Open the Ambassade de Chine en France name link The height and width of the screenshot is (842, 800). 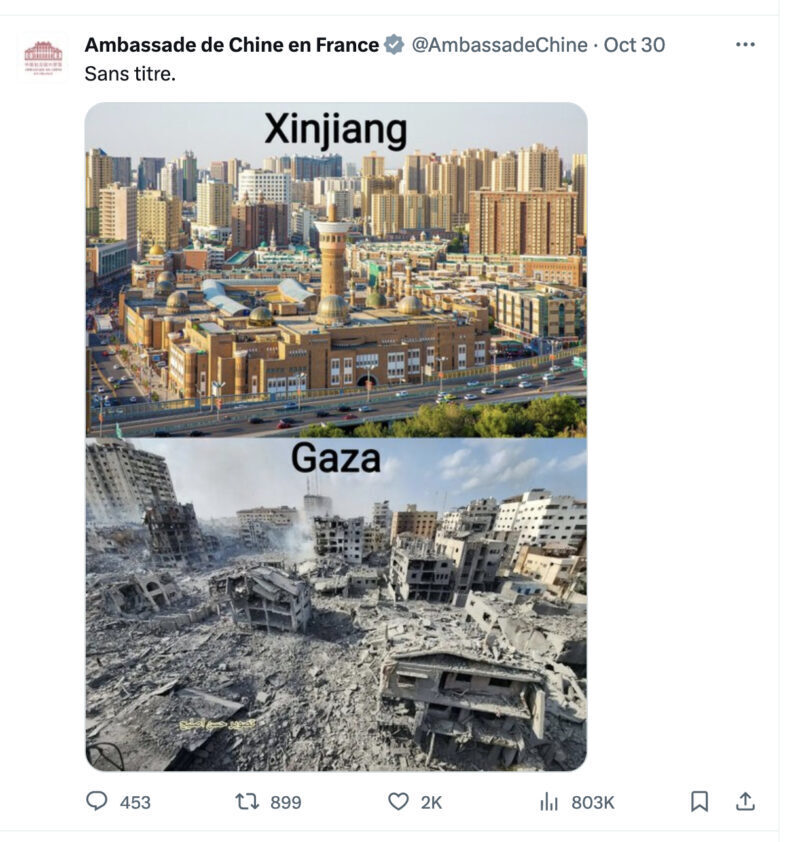(231, 45)
